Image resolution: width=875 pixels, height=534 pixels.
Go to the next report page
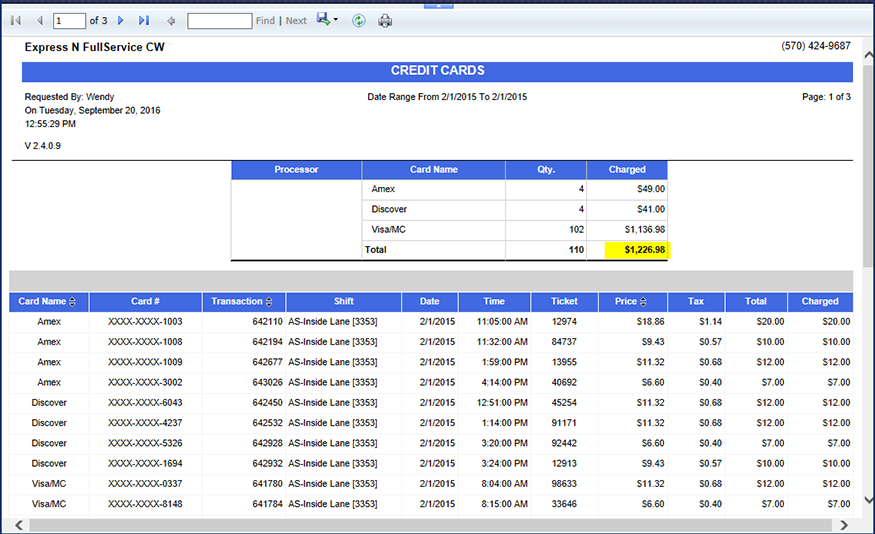tap(121, 21)
